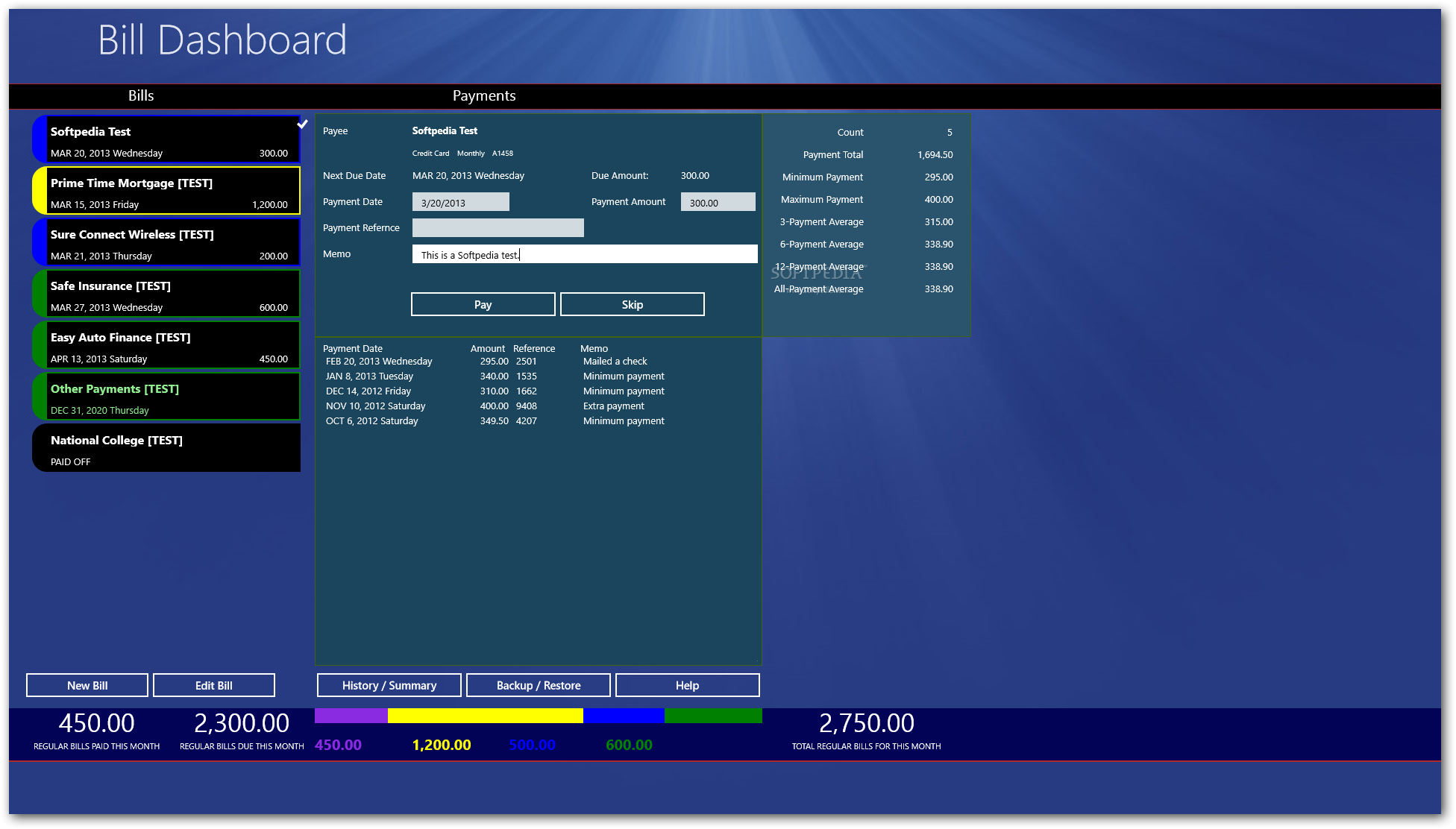Viewport: 1456px width, 829px height.
Task: Click the 'Extra payment' memo entry
Action: 614,406
